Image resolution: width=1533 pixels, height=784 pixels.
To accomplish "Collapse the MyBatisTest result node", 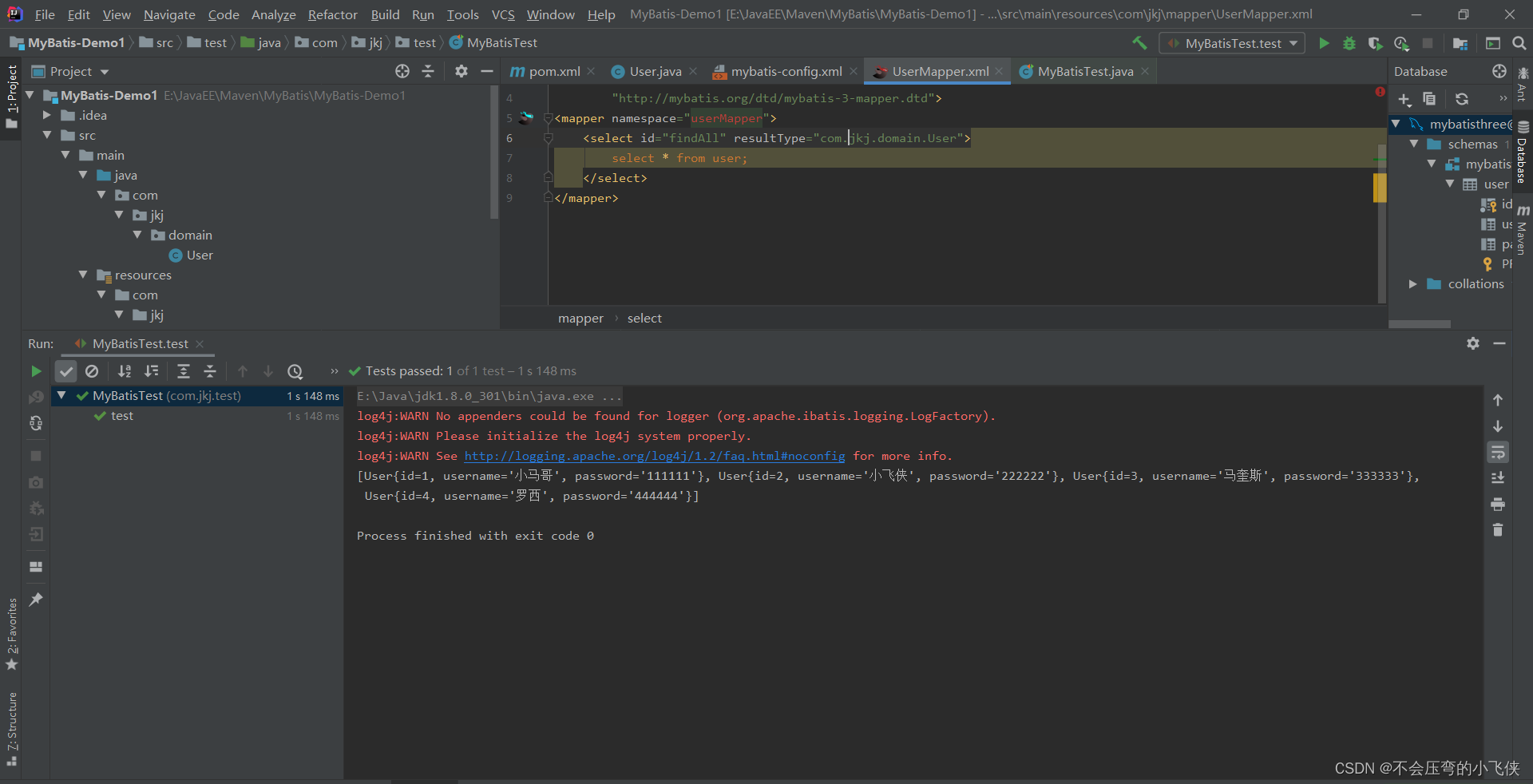I will click(x=61, y=395).
